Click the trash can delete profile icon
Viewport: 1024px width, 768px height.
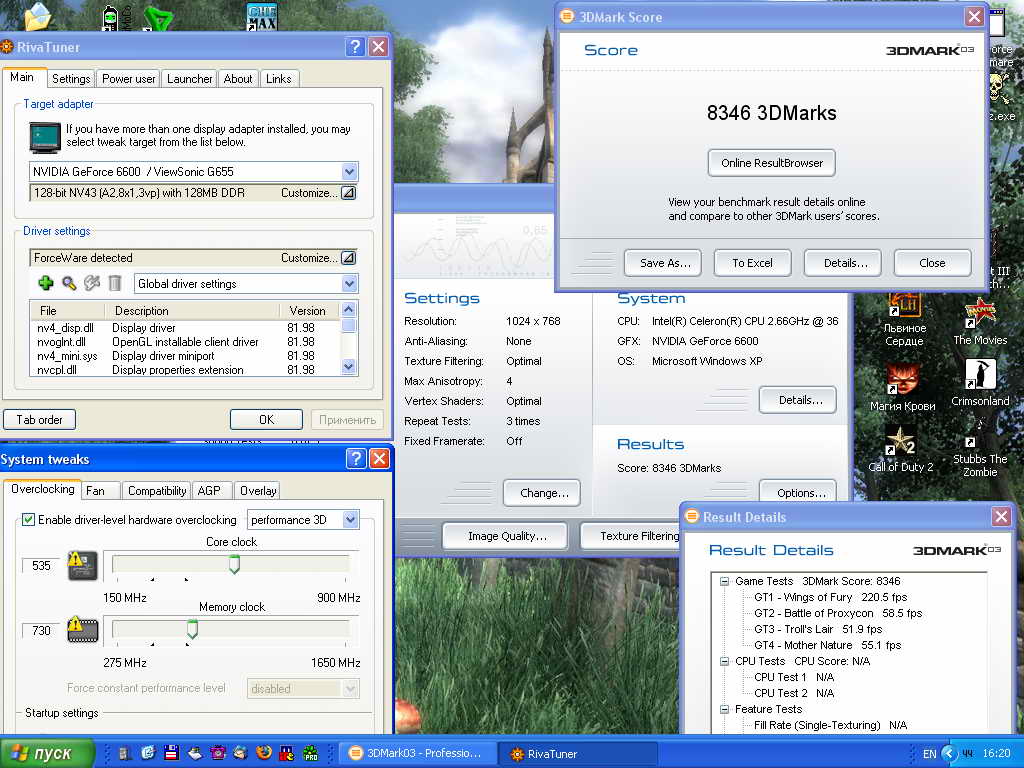pyautogui.click(x=115, y=283)
